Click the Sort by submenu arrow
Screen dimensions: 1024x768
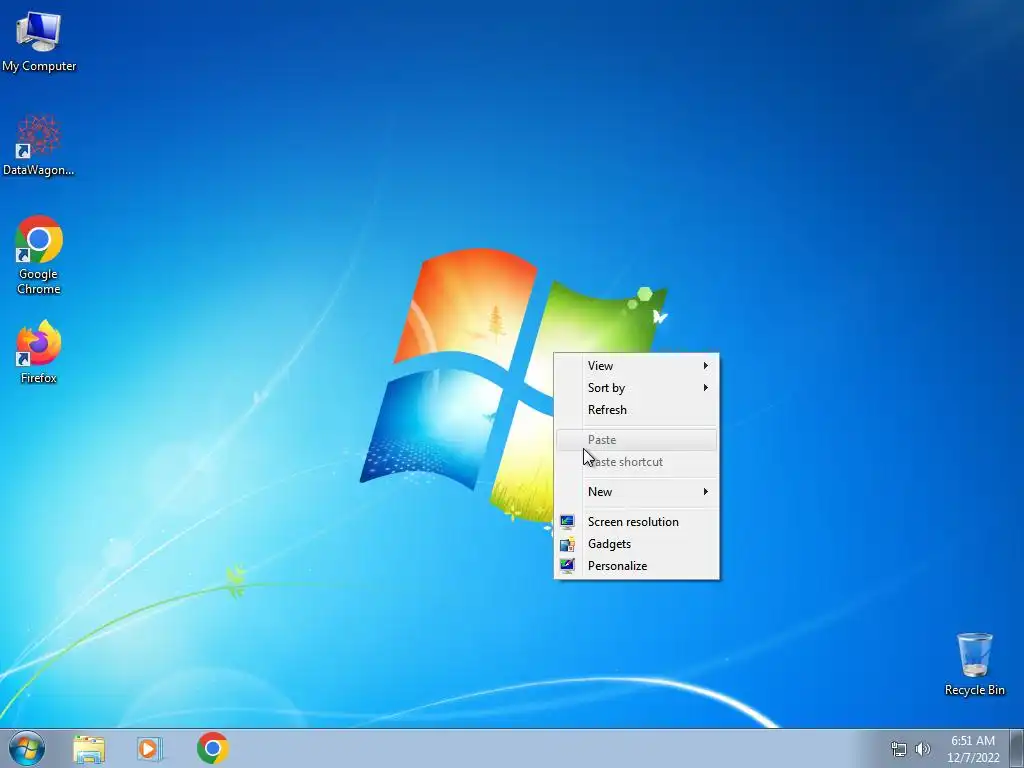click(705, 388)
